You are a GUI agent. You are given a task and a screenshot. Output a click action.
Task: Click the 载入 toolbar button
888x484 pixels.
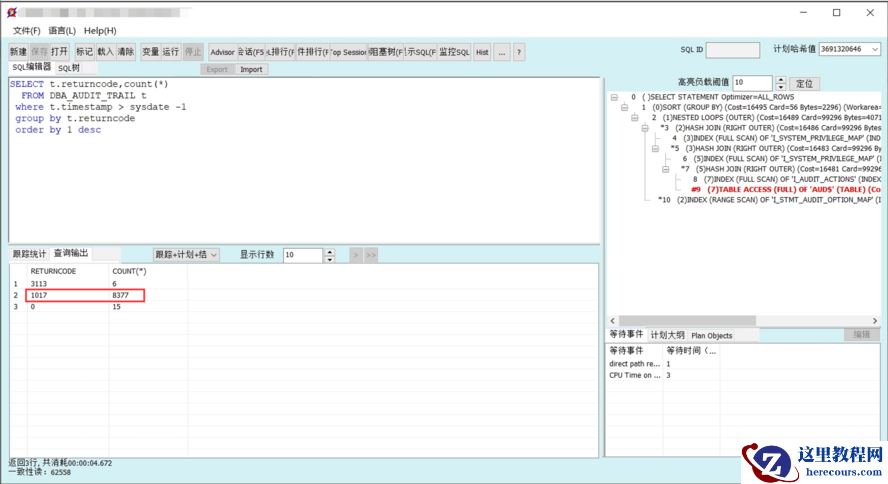pyautogui.click(x=105, y=52)
